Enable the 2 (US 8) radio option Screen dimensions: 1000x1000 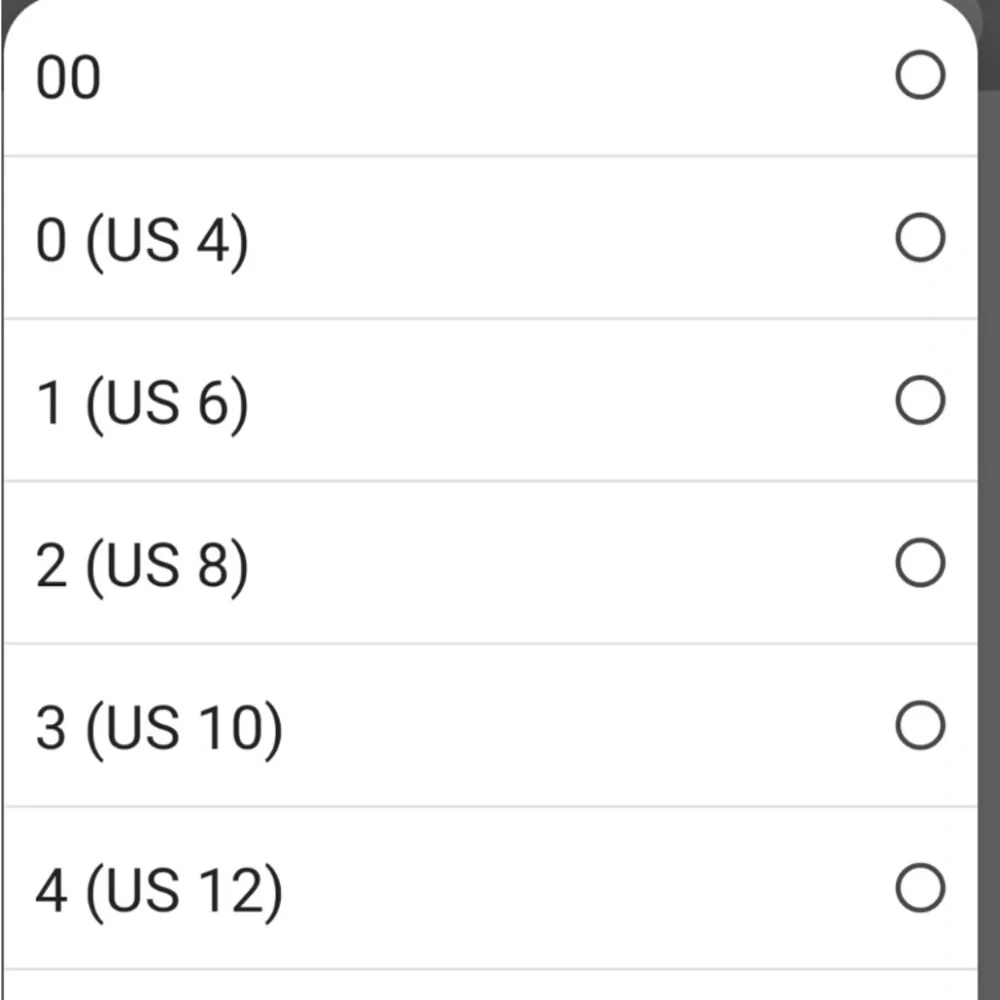pos(920,563)
